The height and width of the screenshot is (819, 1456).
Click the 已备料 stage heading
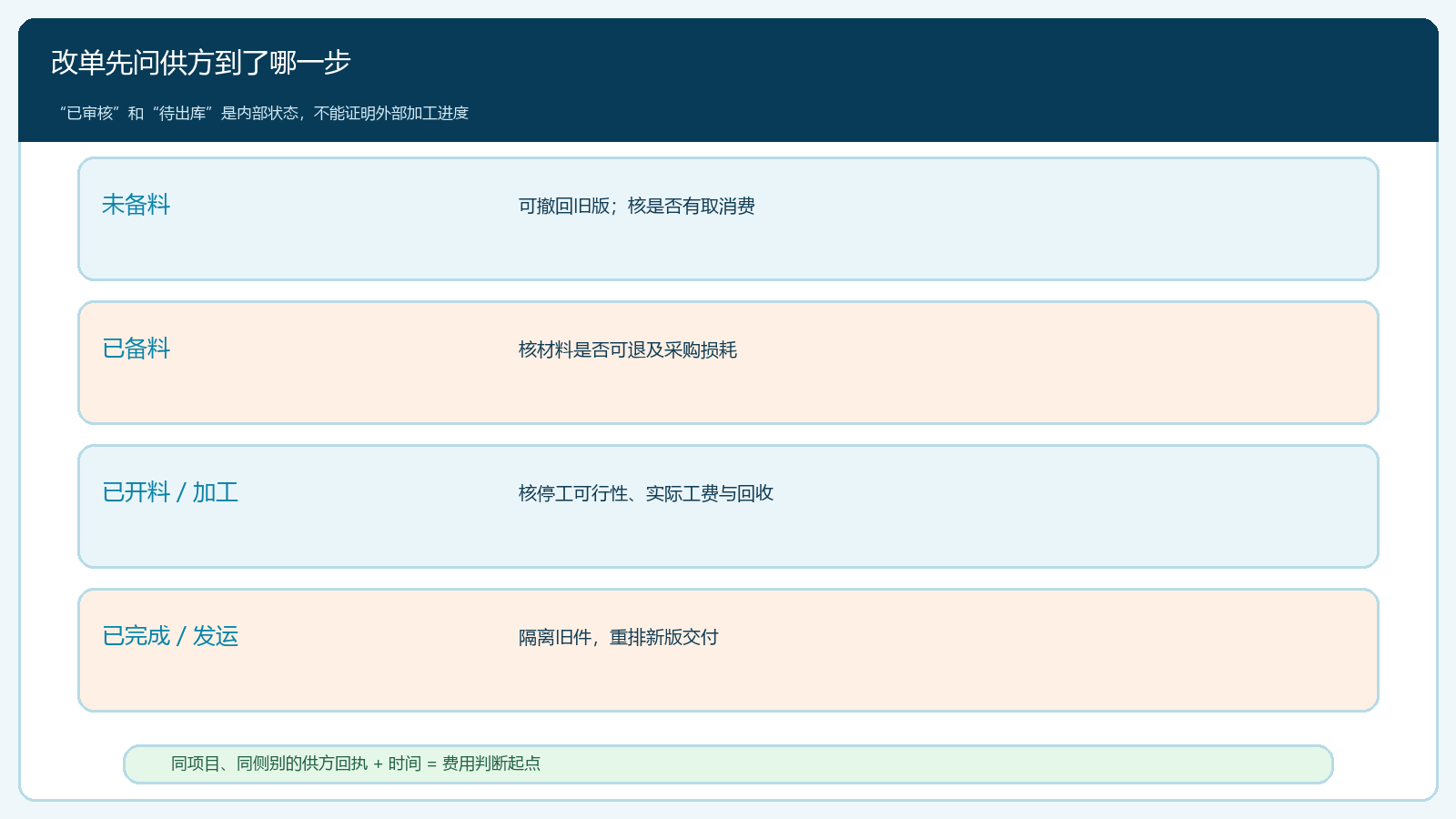pos(136,349)
